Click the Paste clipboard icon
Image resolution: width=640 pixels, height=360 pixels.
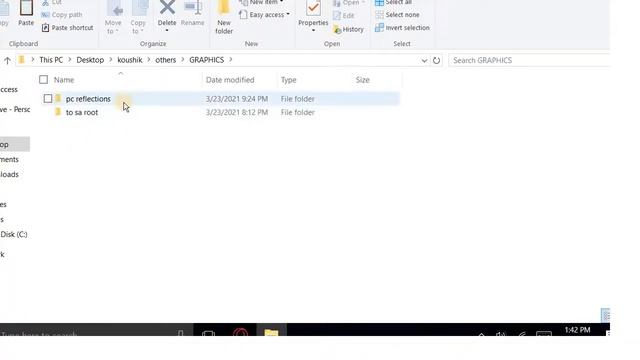tap(26, 8)
